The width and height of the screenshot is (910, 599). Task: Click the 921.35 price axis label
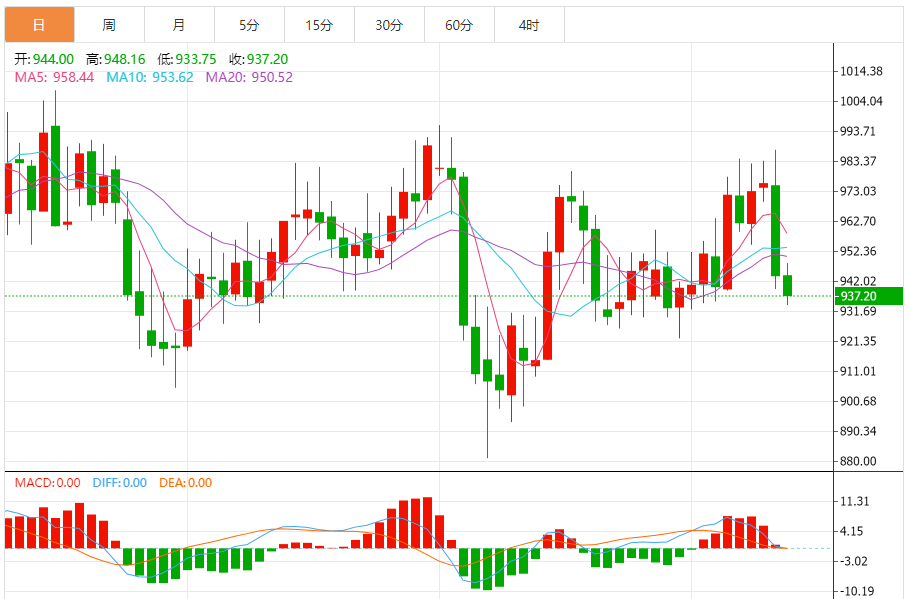pos(858,341)
